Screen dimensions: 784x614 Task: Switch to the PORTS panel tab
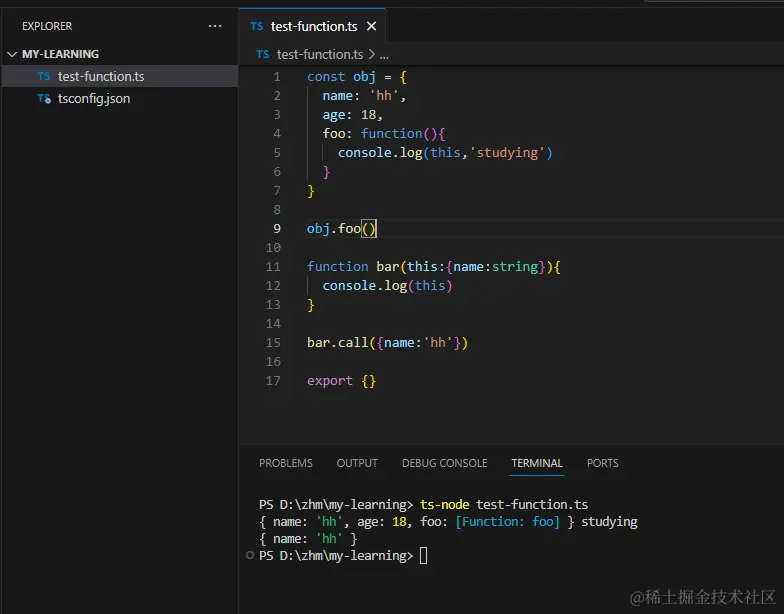click(x=602, y=463)
